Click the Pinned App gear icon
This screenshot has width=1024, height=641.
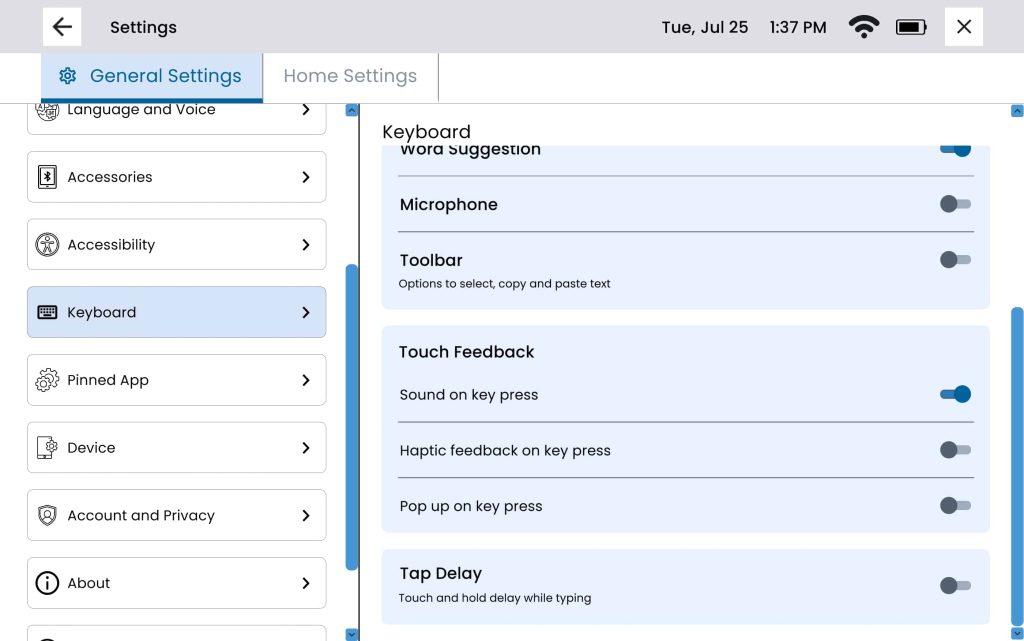pos(47,380)
